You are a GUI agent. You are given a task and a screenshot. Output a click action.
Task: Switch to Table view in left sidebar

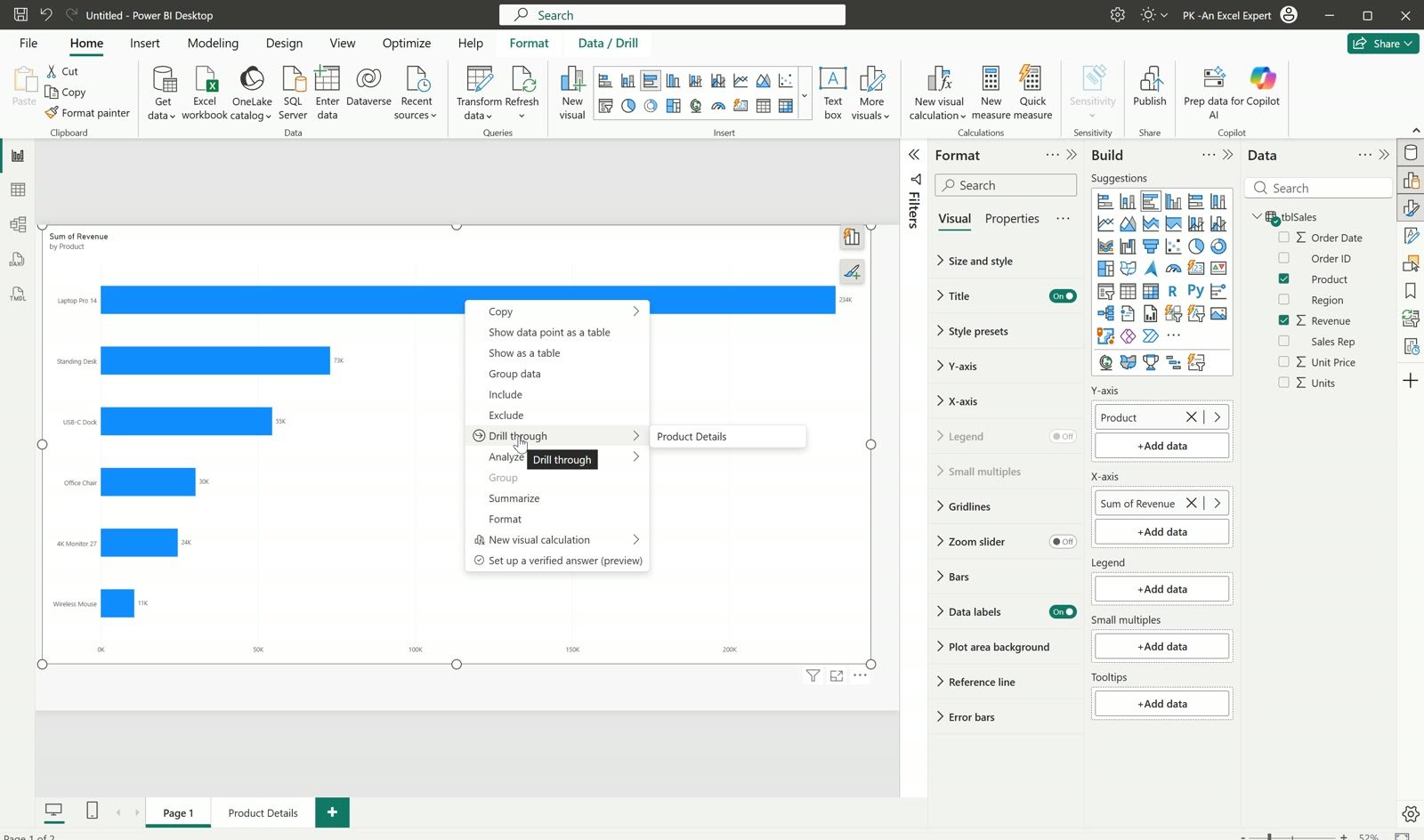point(18,190)
